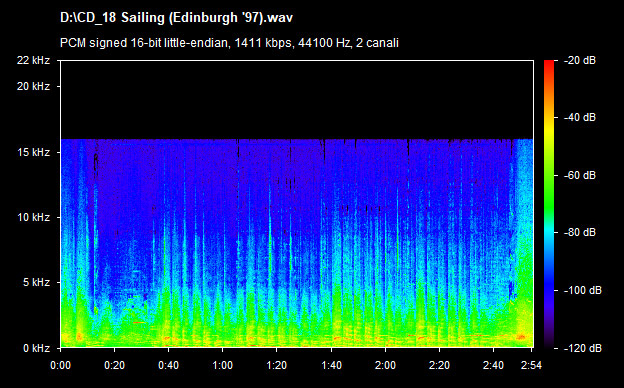Click the '5 kHz' frequency axis label
Screen dimensions: 624x388
coord(36,283)
